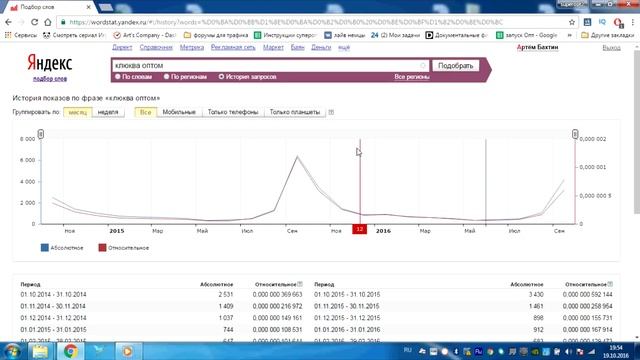Expand hidden bookmarks chevron
Viewport: 640px width, 360px height.
[569, 35]
